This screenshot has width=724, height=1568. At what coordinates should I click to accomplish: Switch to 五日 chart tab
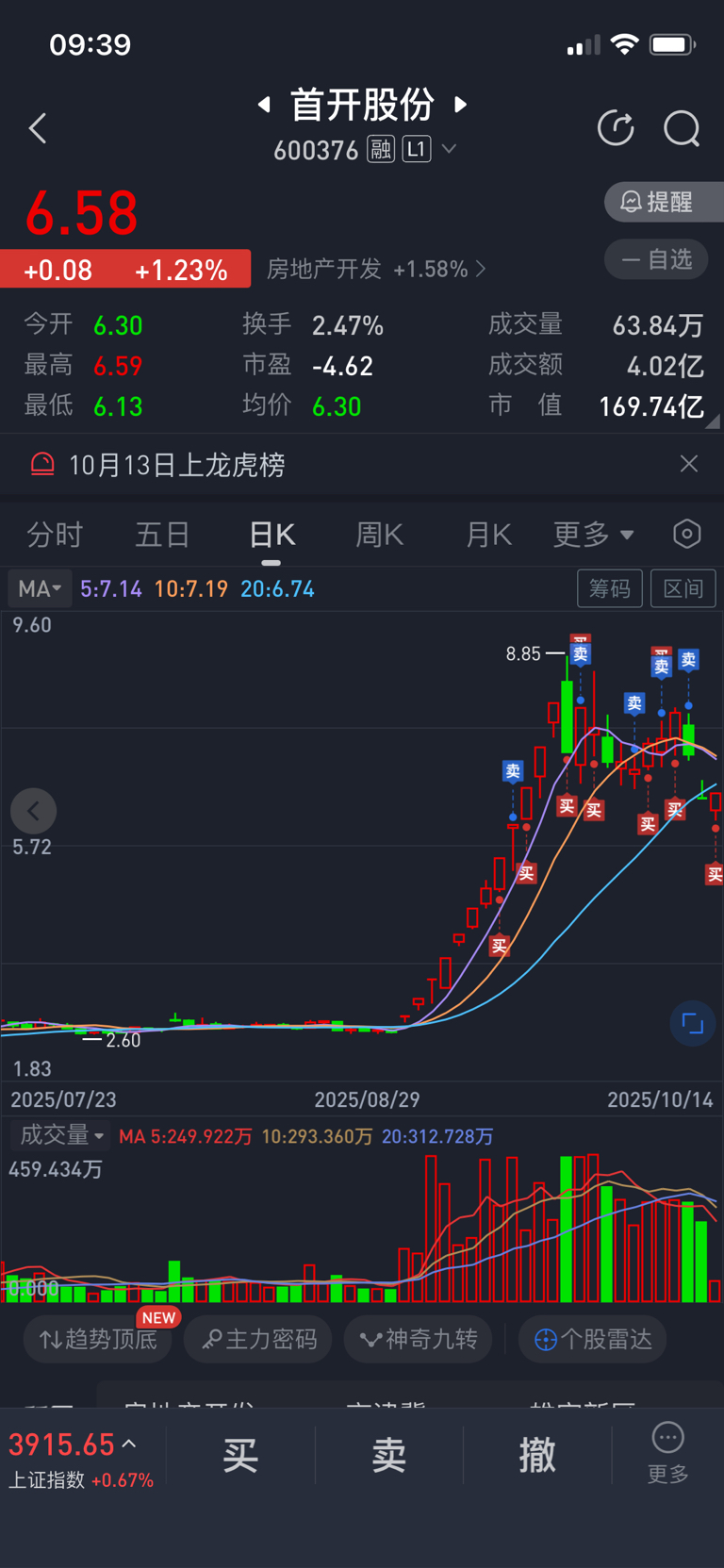pos(163,536)
